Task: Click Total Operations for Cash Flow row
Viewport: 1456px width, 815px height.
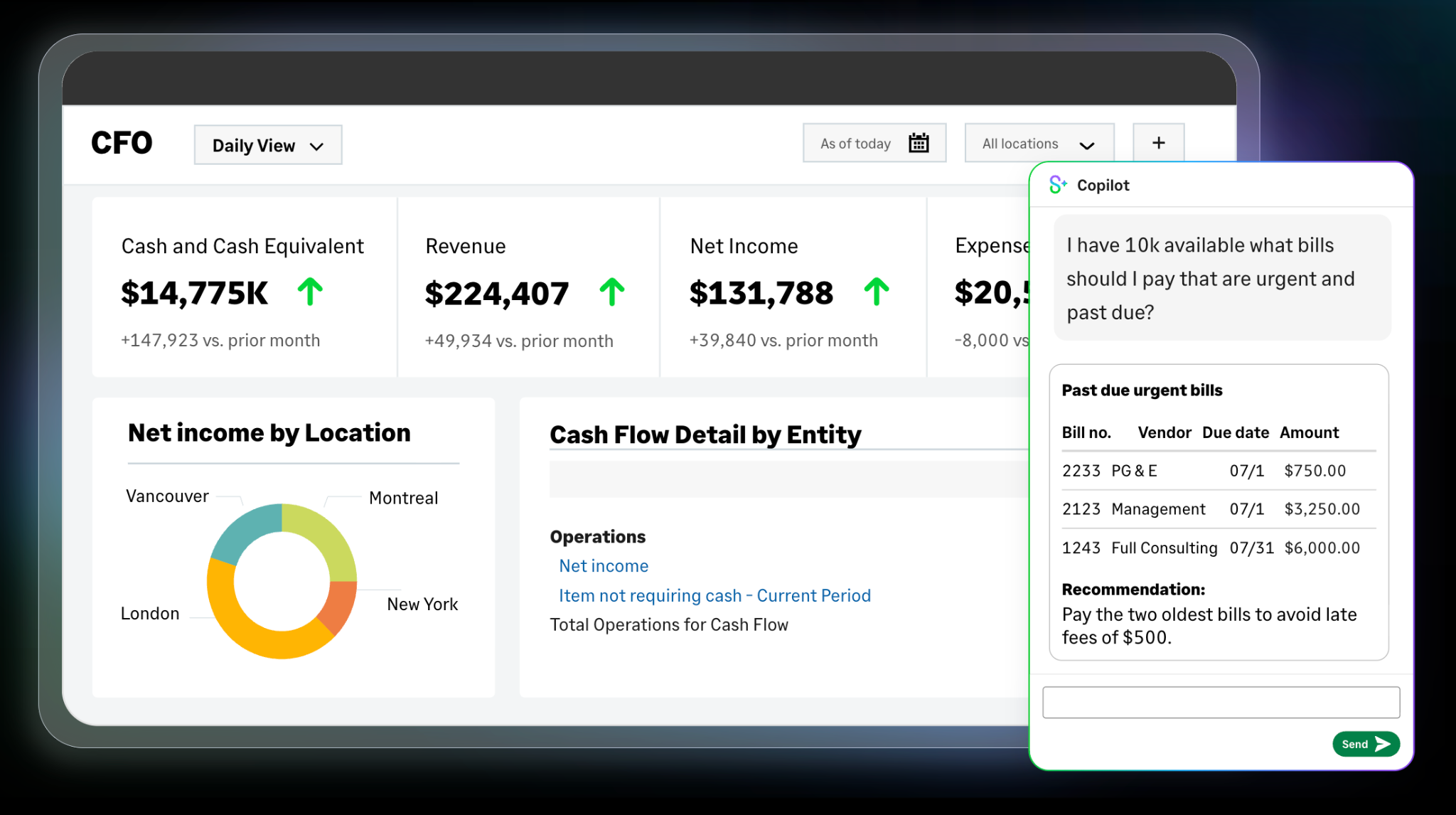Action: 669,625
